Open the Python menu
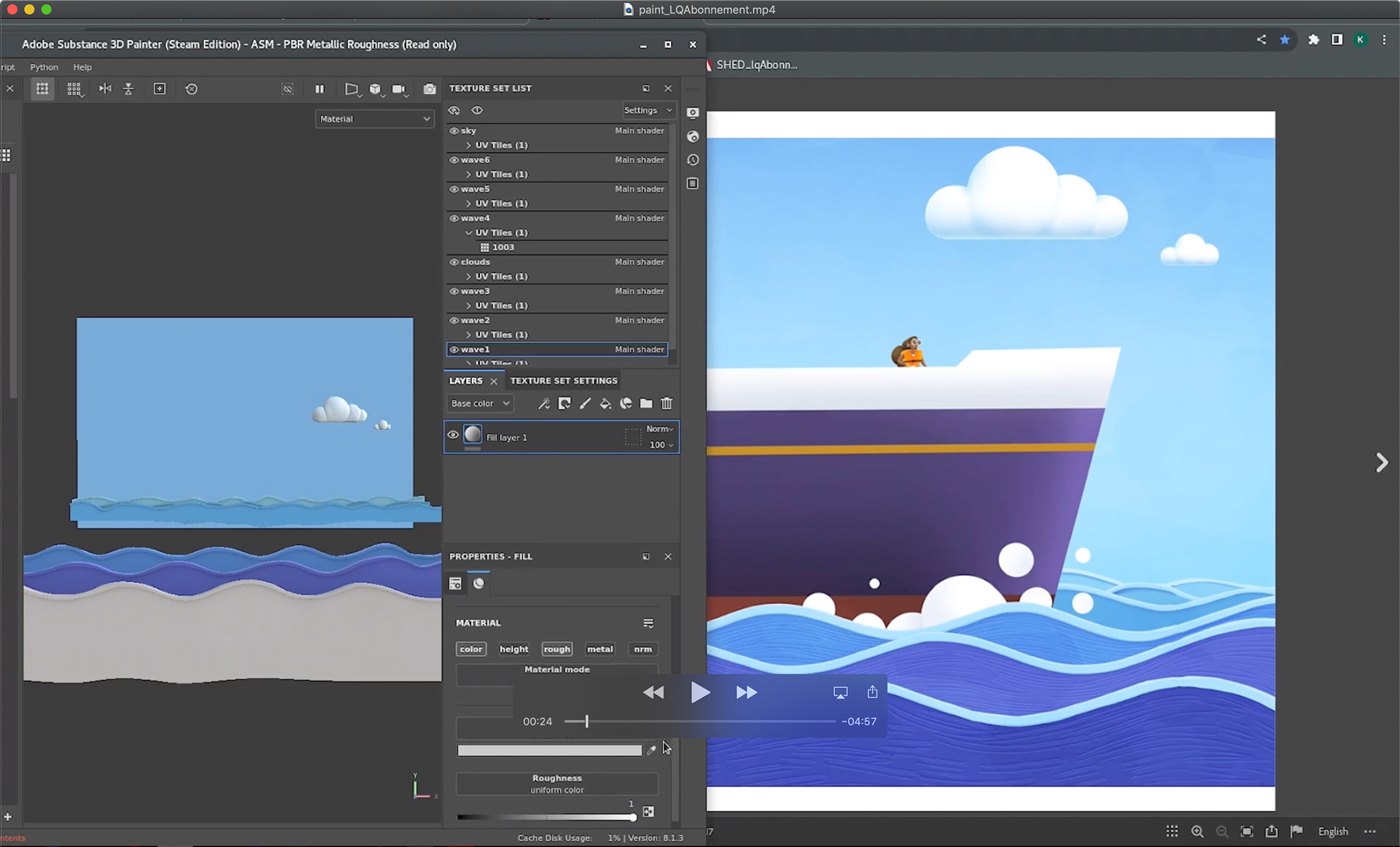The width and height of the screenshot is (1400, 847). (x=44, y=67)
